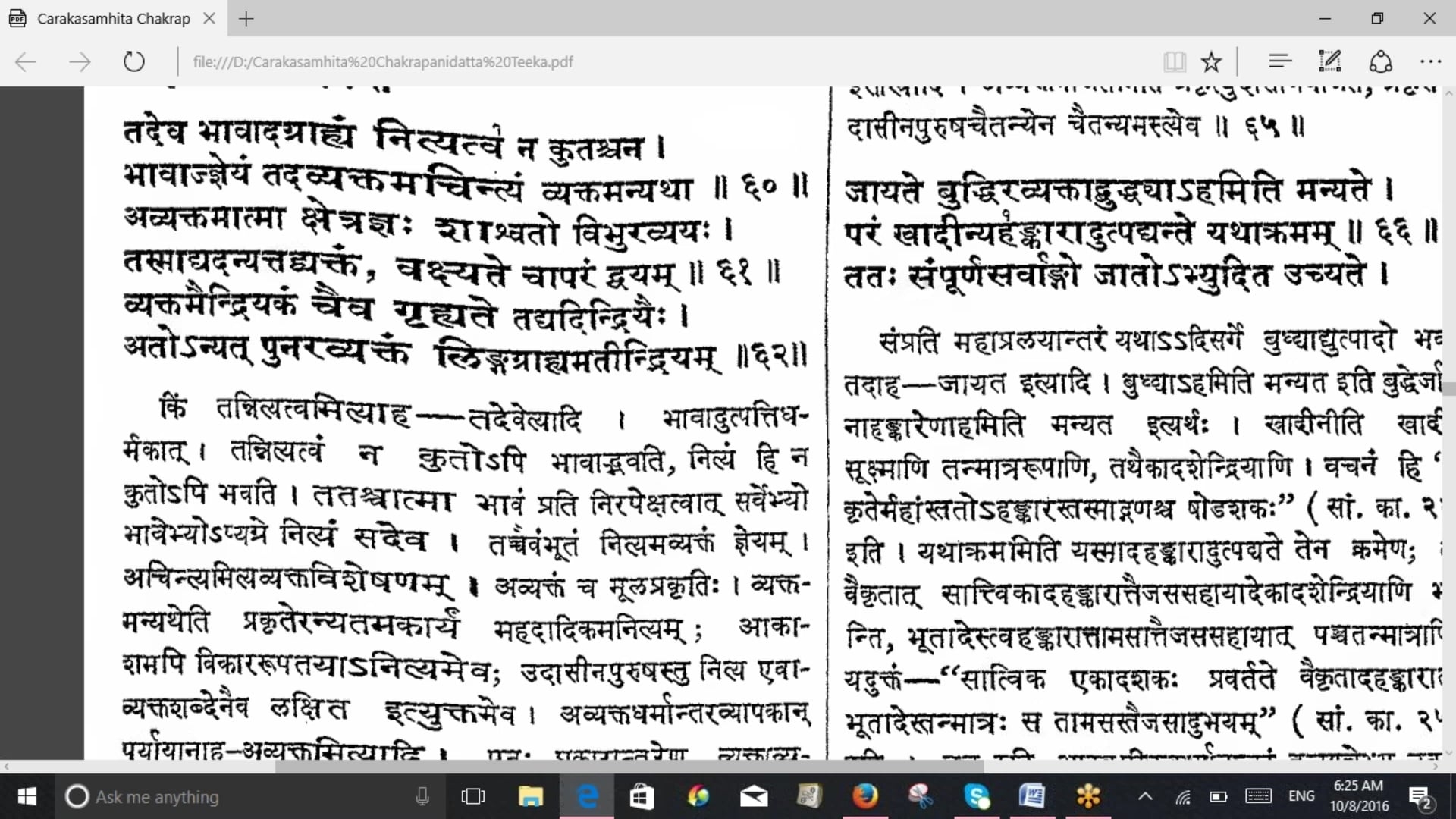Open Action Center notifications icon

pos(1420,796)
